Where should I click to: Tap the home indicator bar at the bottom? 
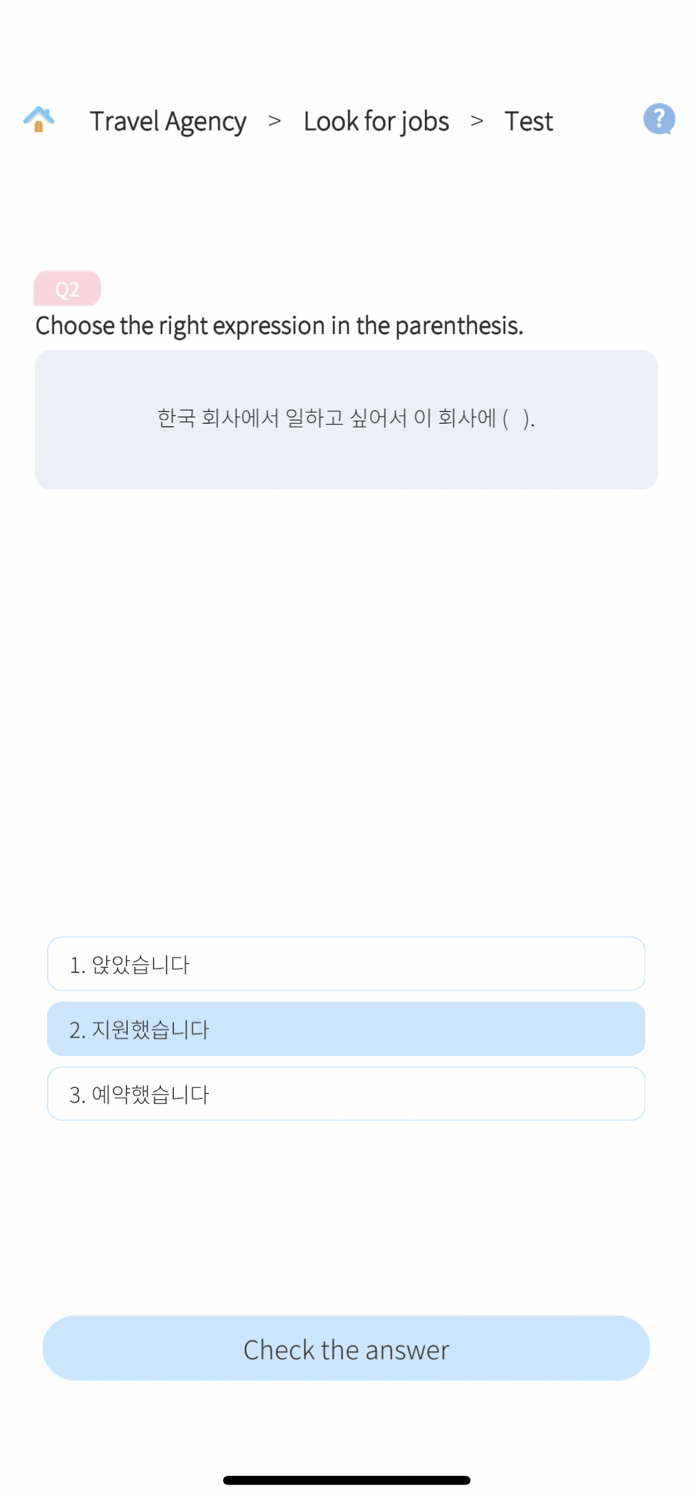pos(346,1480)
